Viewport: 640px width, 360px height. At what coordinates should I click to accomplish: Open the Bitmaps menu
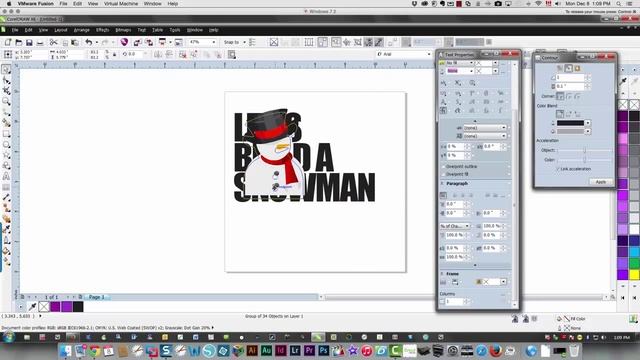click(123, 30)
